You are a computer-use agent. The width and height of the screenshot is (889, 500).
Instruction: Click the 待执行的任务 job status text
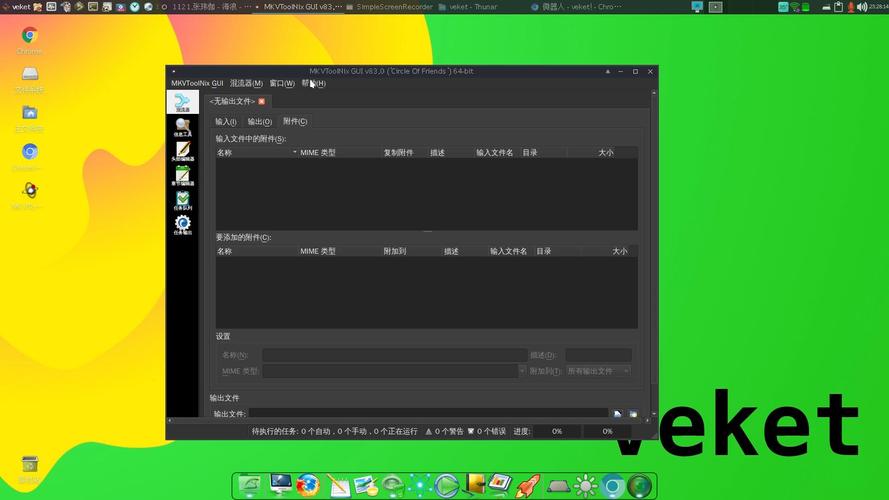tap(335, 431)
